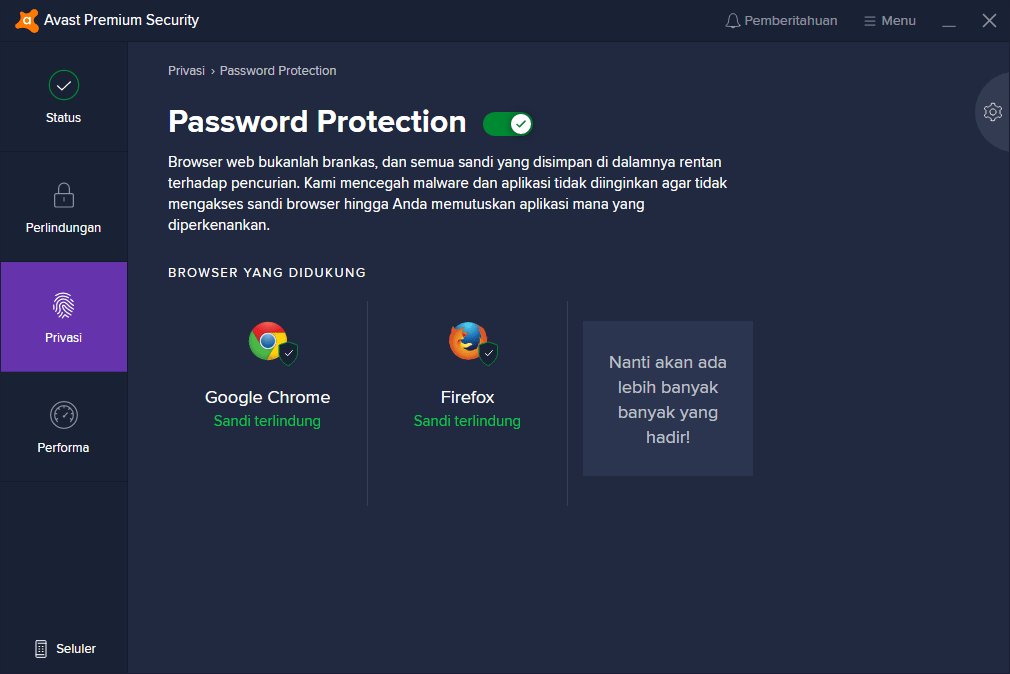Click the Pemberitahuan bell icon
The height and width of the screenshot is (674, 1010).
click(x=733, y=21)
